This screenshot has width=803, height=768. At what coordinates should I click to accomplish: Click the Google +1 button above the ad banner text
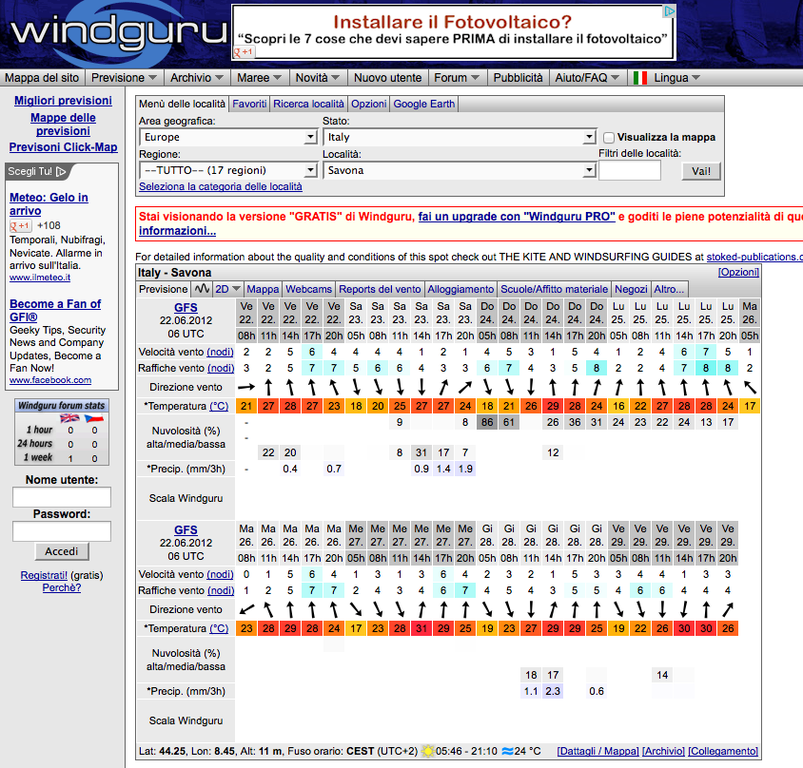point(243,52)
